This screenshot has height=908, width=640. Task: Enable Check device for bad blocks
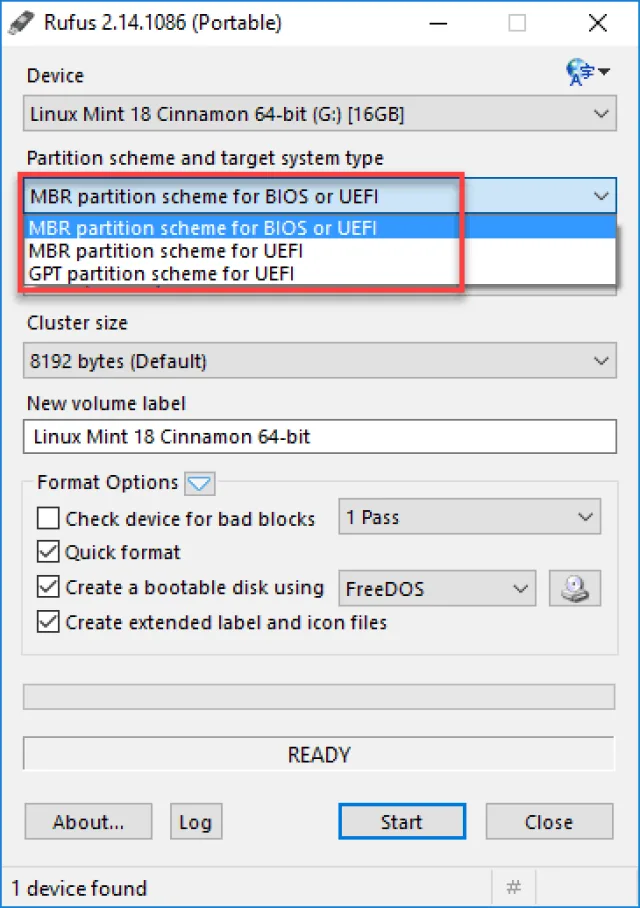pos(48,518)
